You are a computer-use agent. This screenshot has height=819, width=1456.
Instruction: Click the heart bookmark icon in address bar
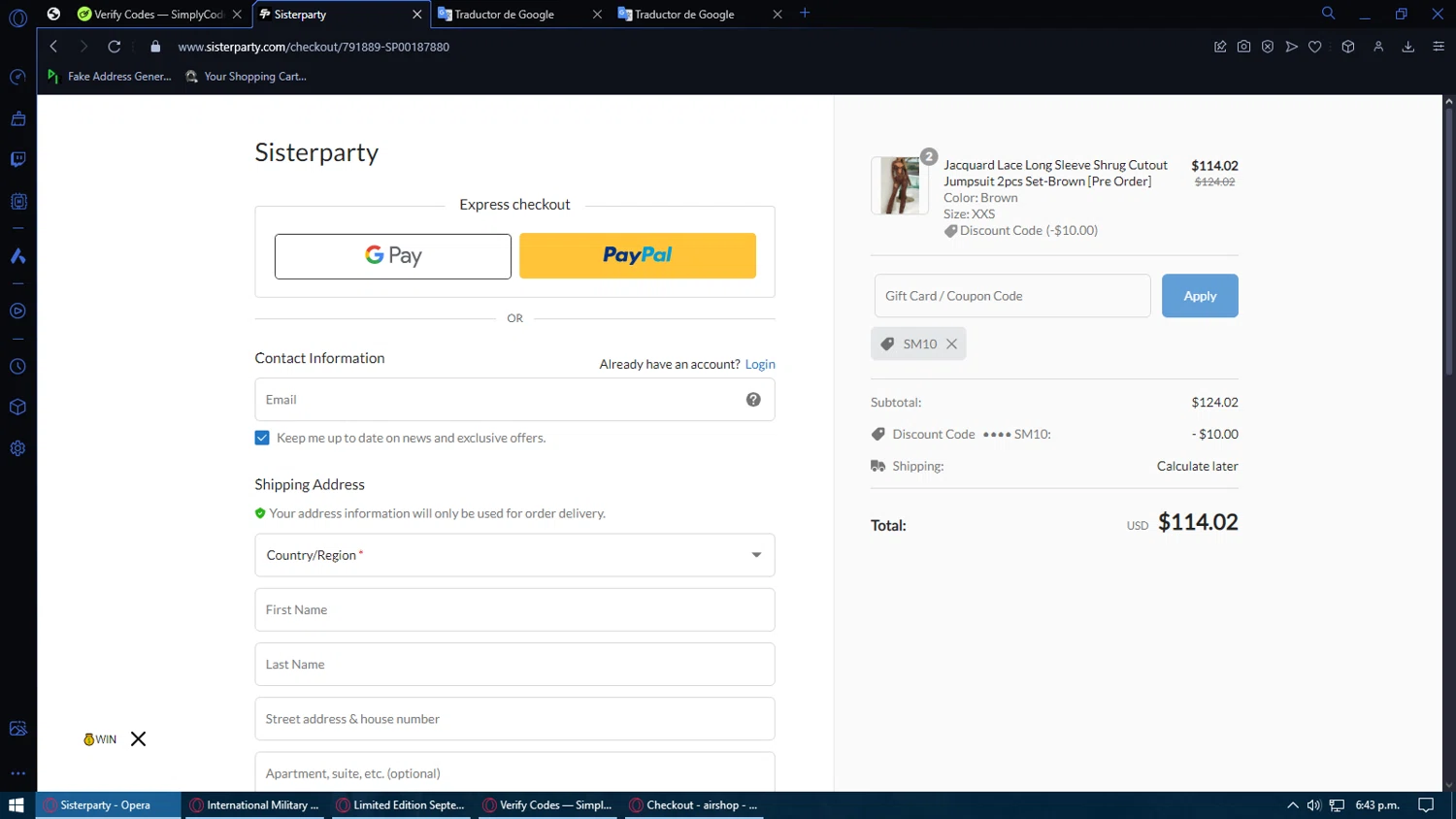1315,47
